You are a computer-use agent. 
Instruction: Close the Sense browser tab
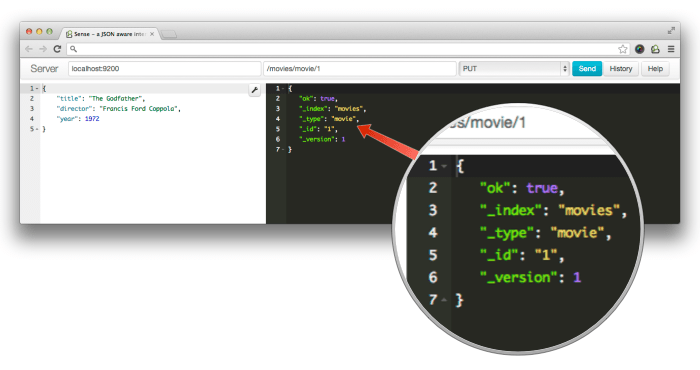point(152,34)
